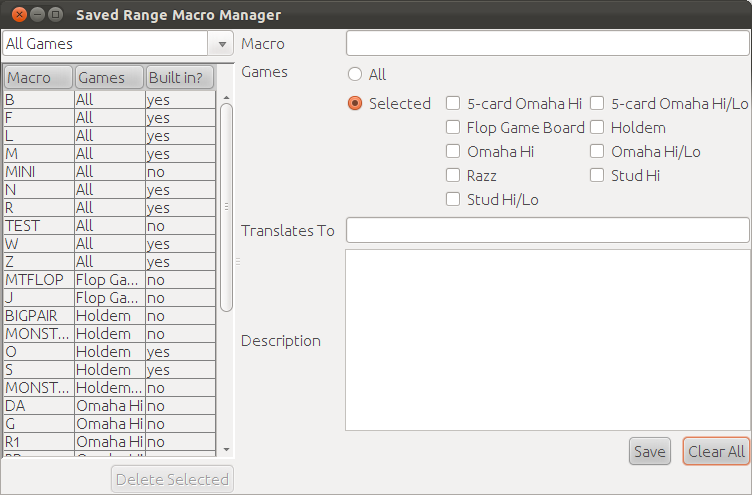Enable the Omaha Hi/Lo checkbox
This screenshot has width=752, height=495.
tap(597, 152)
